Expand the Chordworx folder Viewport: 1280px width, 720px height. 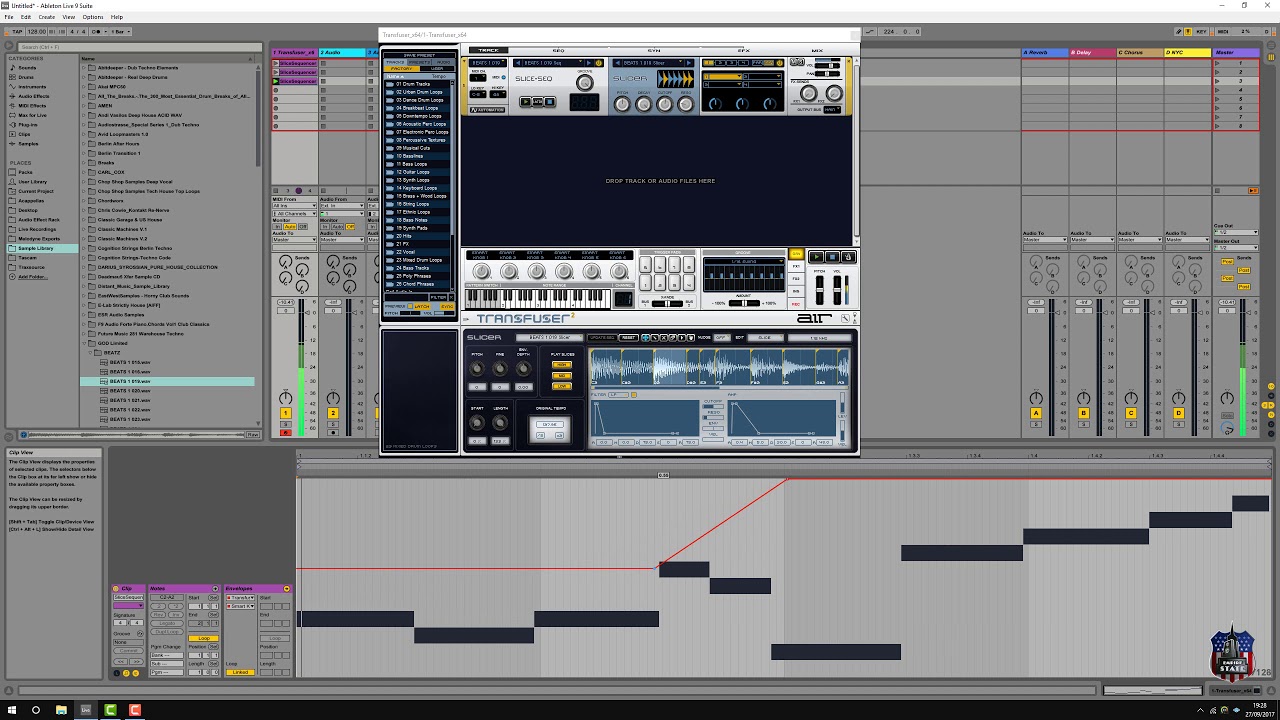85,201
